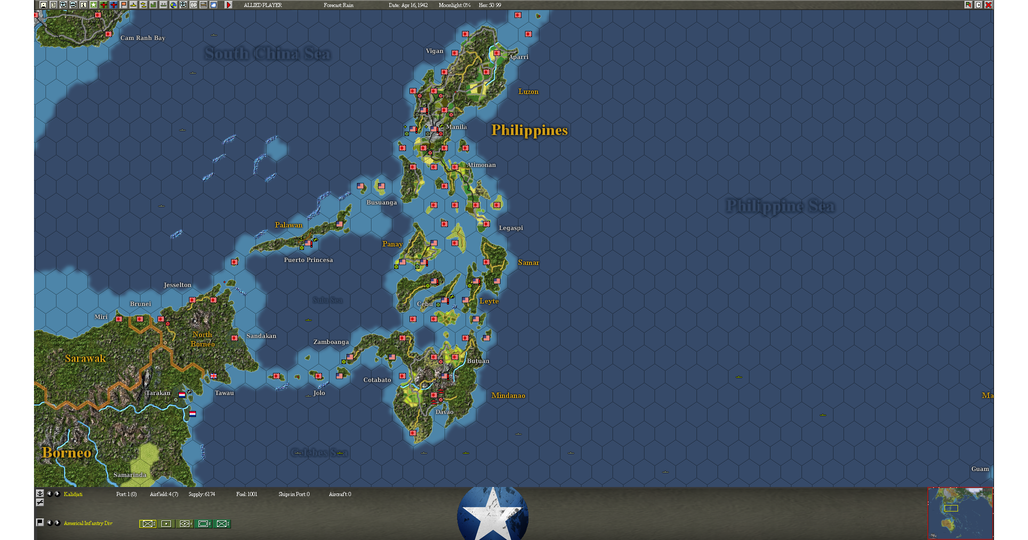Click the Date Apr 16, 1942 text
The width and height of the screenshot is (1028, 540).
[408, 5]
